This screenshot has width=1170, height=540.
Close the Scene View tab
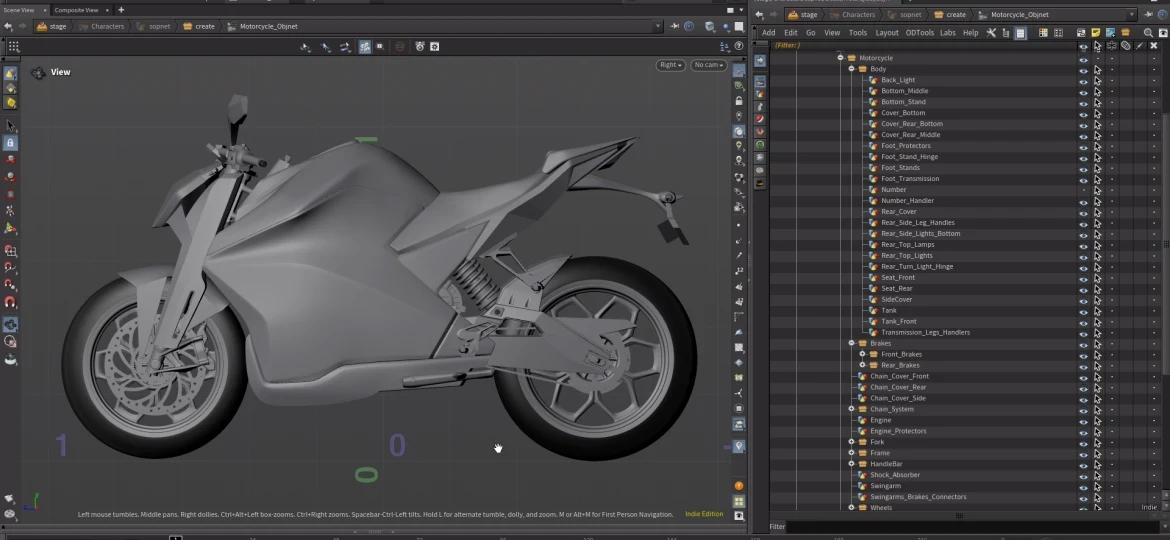click(43, 10)
